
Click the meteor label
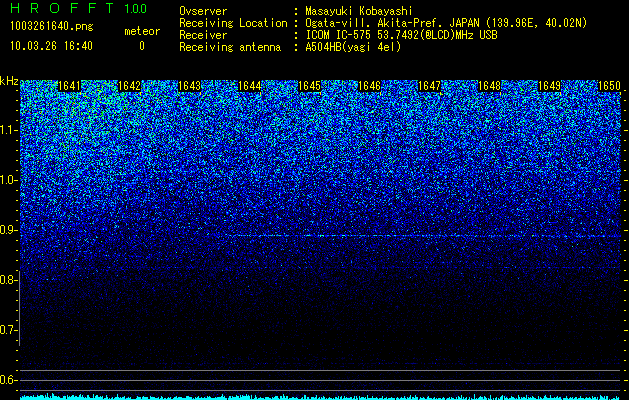tap(142, 31)
